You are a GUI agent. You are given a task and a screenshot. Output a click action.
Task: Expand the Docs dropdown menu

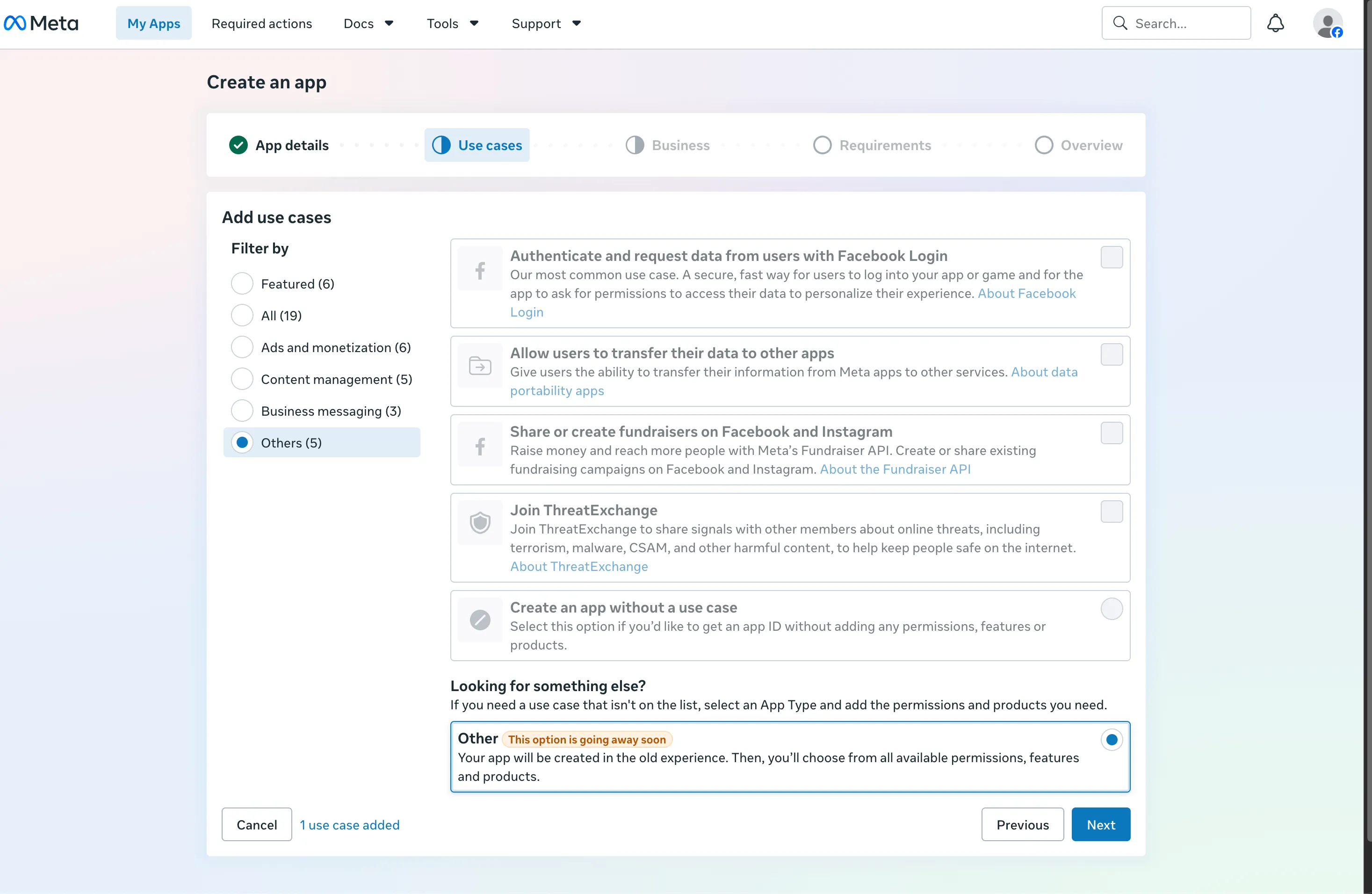[x=368, y=23]
